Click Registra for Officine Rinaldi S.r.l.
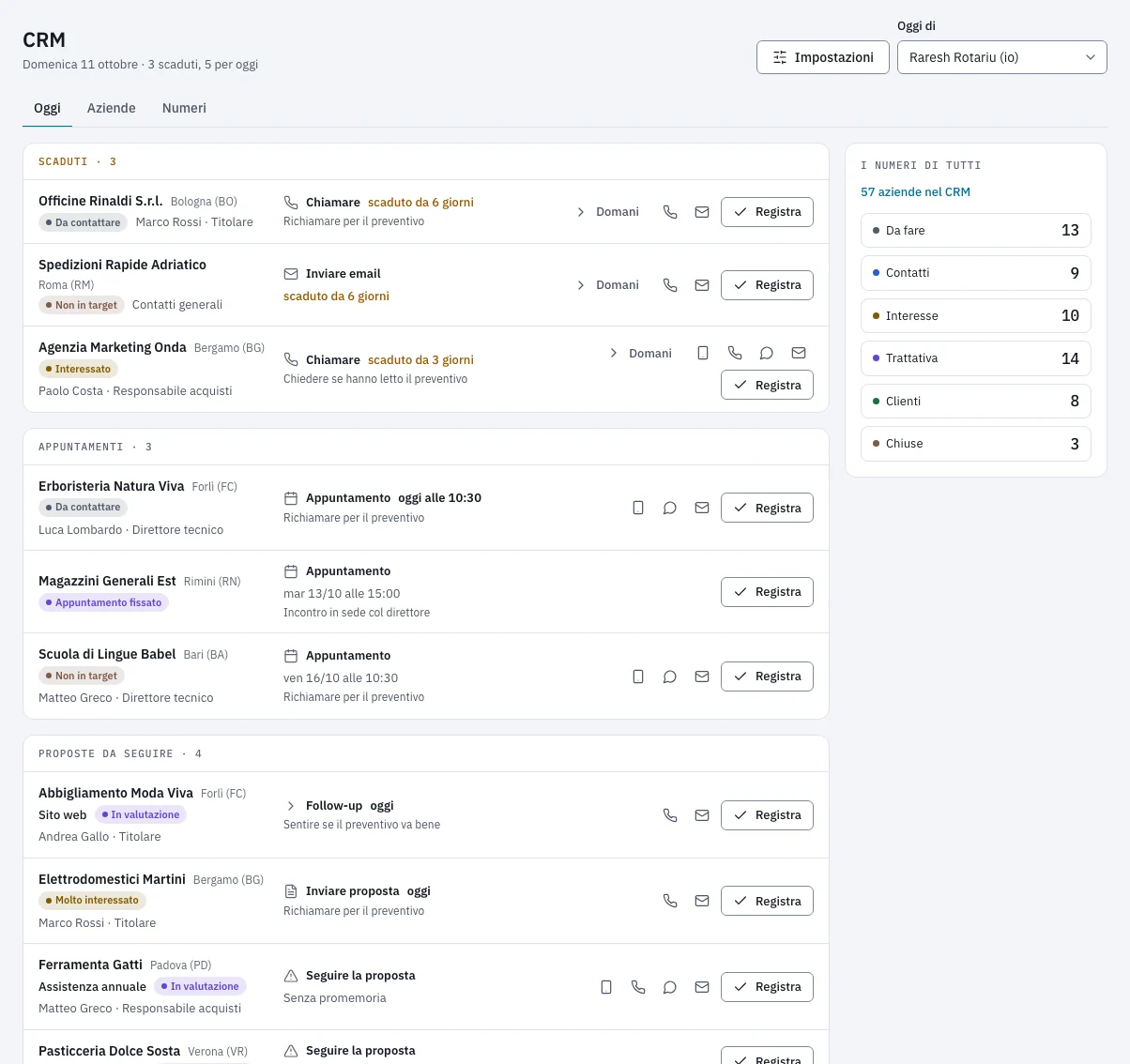Image resolution: width=1130 pixels, height=1064 pixels. click(767, 212)
